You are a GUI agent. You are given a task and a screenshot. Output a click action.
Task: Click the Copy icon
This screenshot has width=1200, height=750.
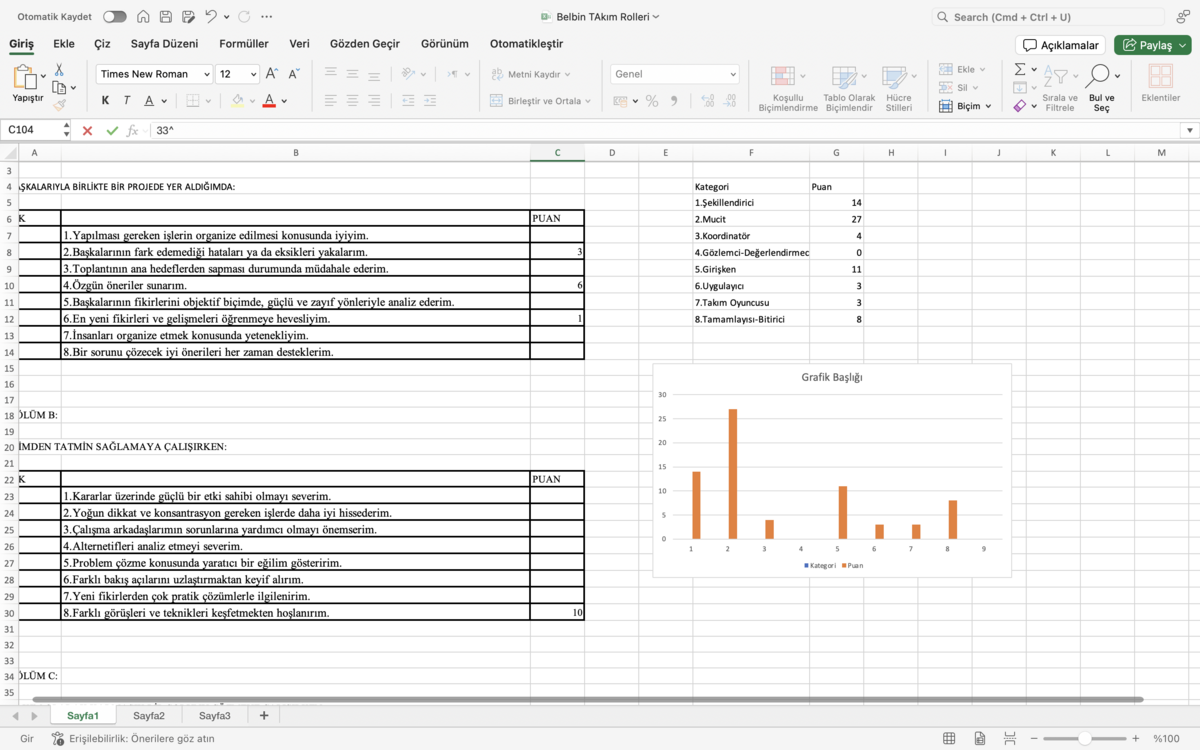[59, 87]
